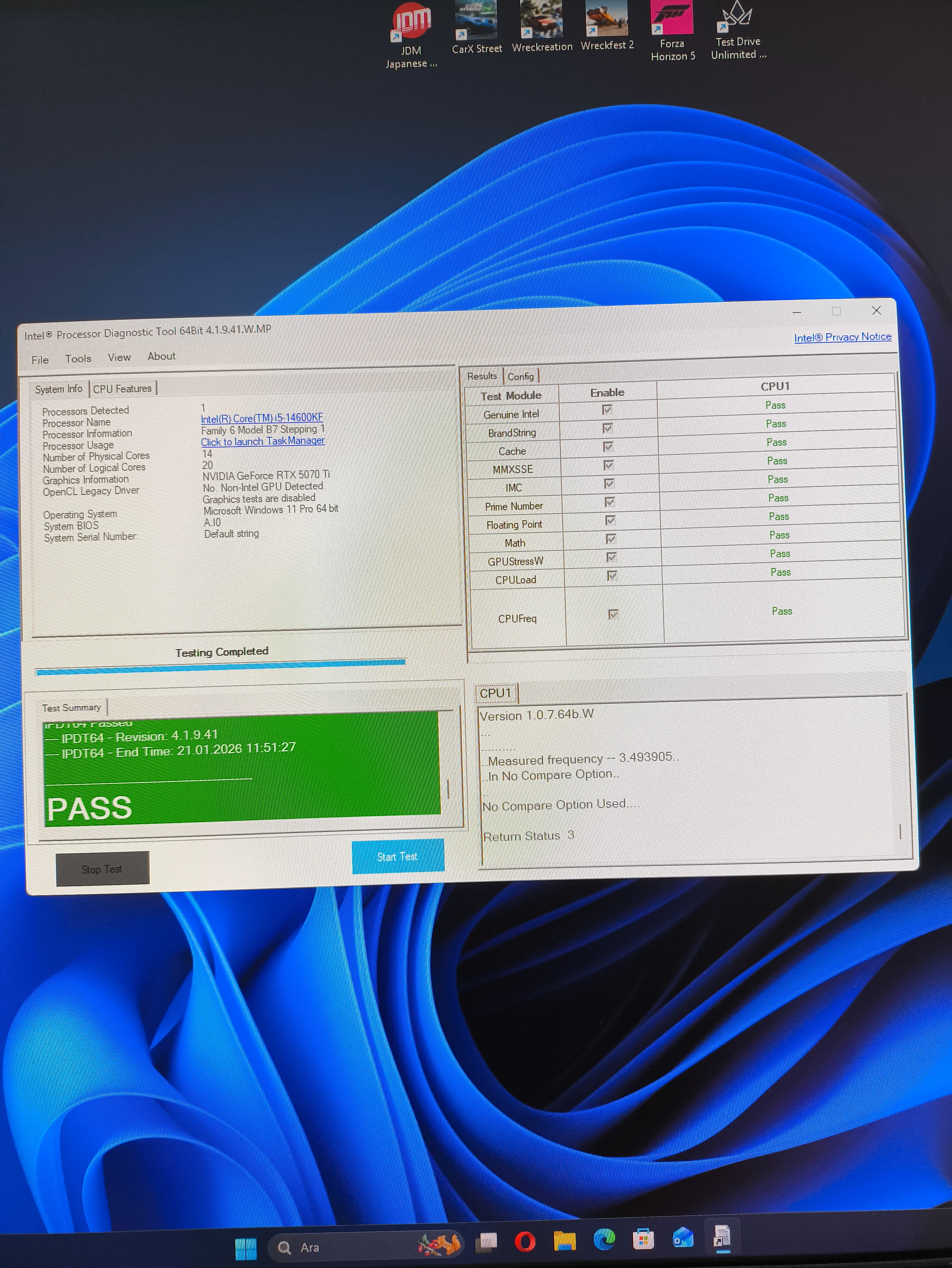The width and height of the screenshot is (952, 1268).
Task: Switch to the Config tab
Action: pyautogui.click(x=520, y=377)
